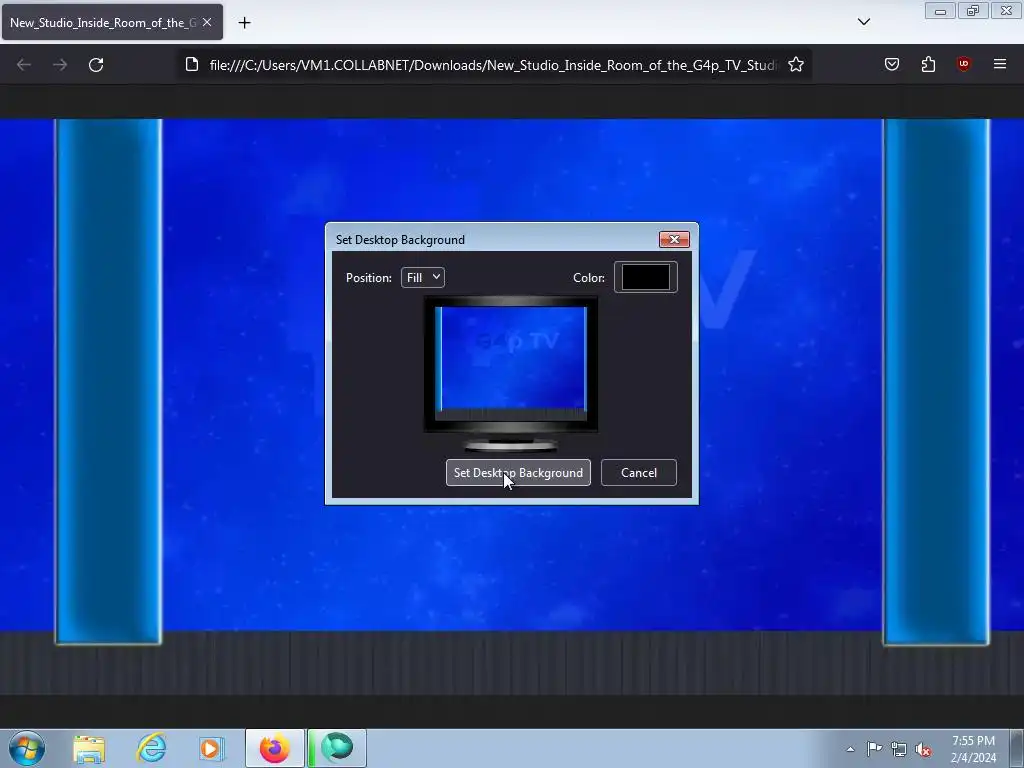1024x768 pixels.
Task: Click the Show Desktop strip beside the clock
Action: click(x=1016, y=748)
